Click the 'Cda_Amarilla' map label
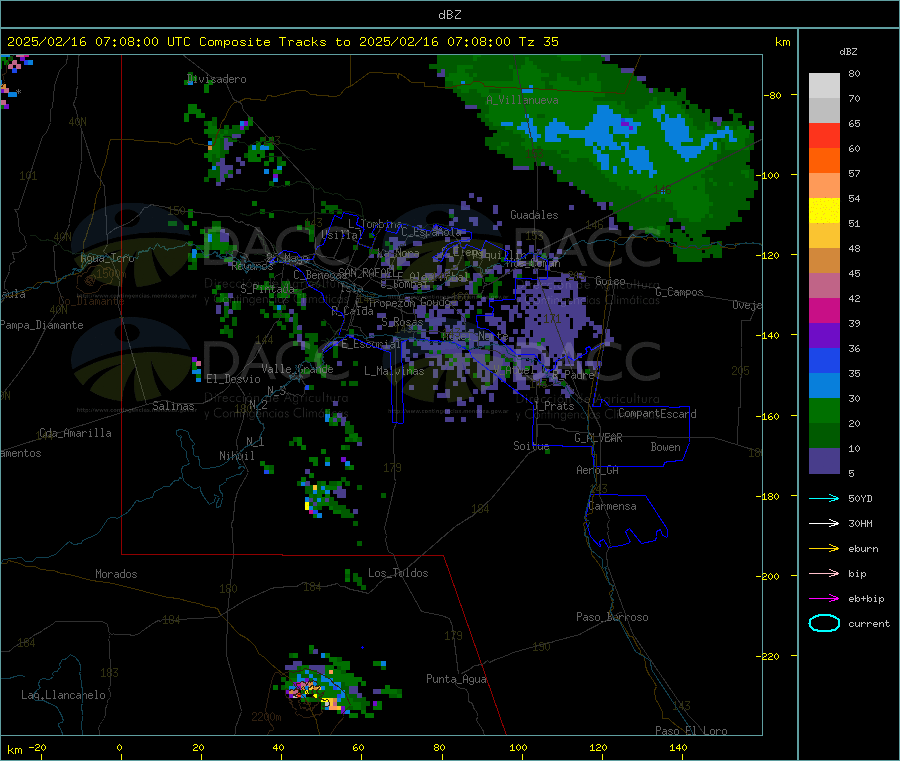The width and height of the screenshot is (900, 761). (75, 433)
